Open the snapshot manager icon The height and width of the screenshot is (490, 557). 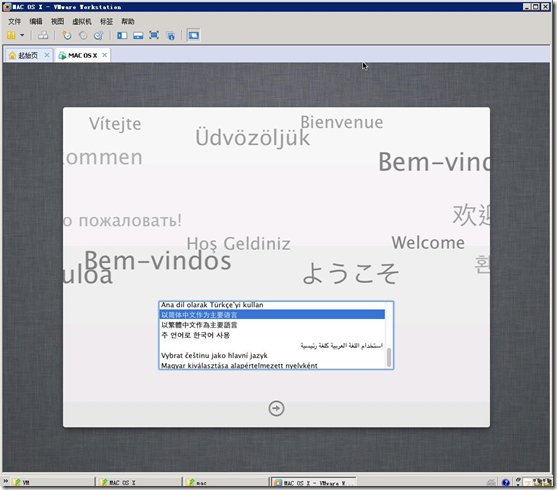click(98, 35)
